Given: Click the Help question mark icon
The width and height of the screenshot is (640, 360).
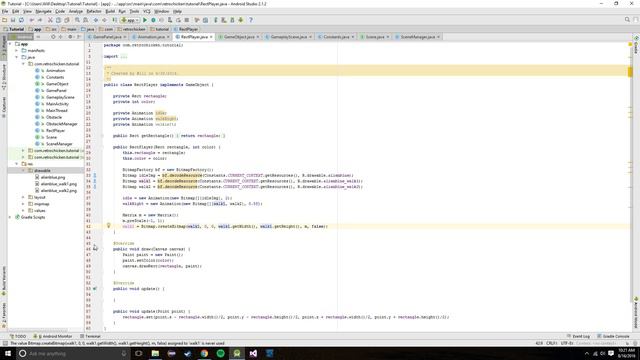Looking at the screenshot, I should [251, 20].
